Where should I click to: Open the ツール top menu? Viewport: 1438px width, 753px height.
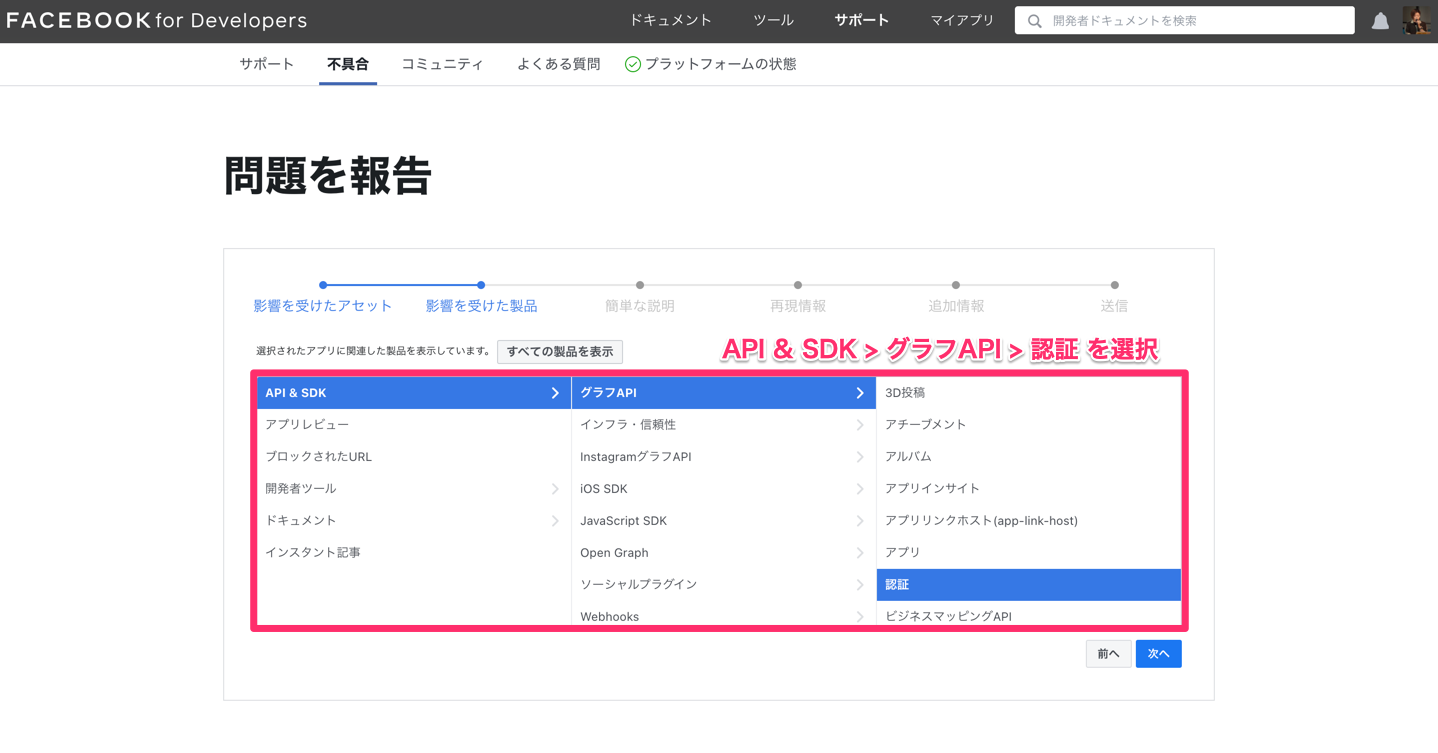[773, 20]
